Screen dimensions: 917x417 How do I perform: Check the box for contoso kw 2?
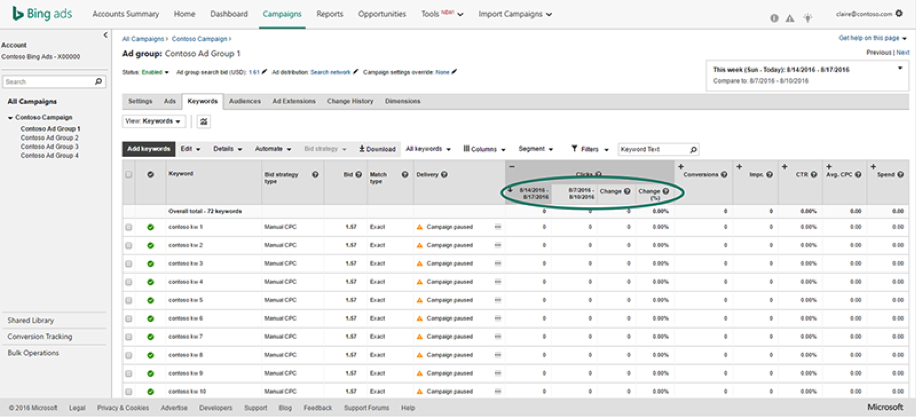click(129, 245)
